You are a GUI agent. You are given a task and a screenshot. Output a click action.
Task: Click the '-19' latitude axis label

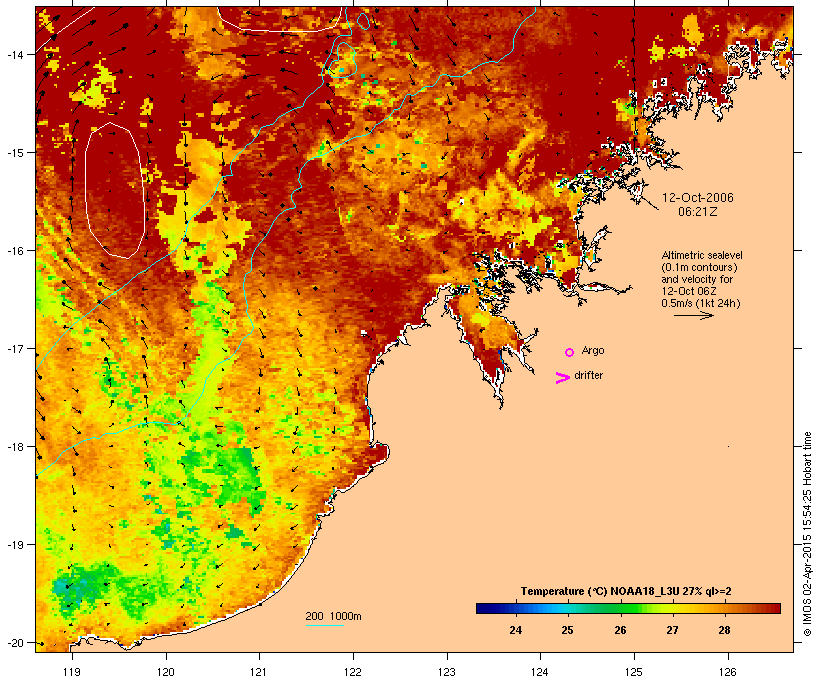(14, 545)
